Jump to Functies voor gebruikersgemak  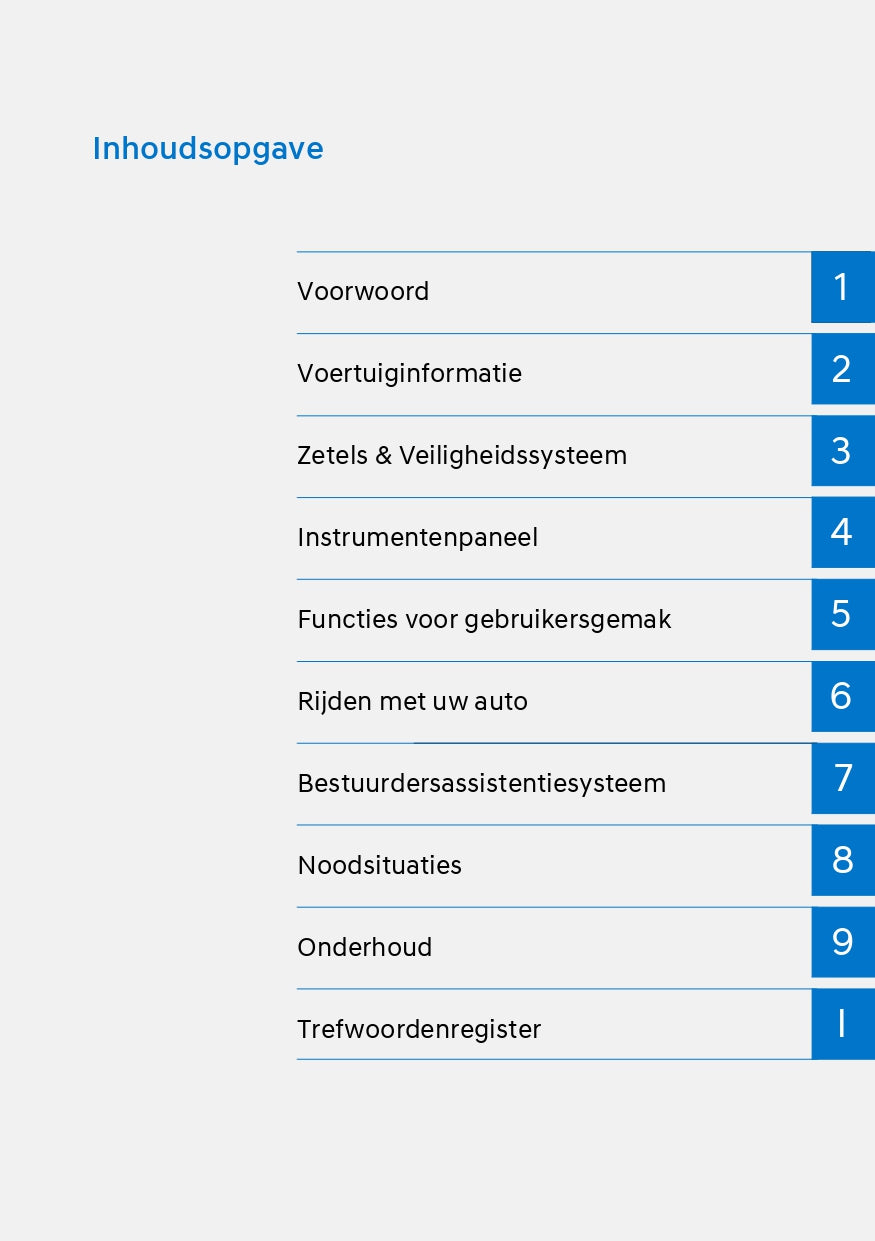click(484, 619)
